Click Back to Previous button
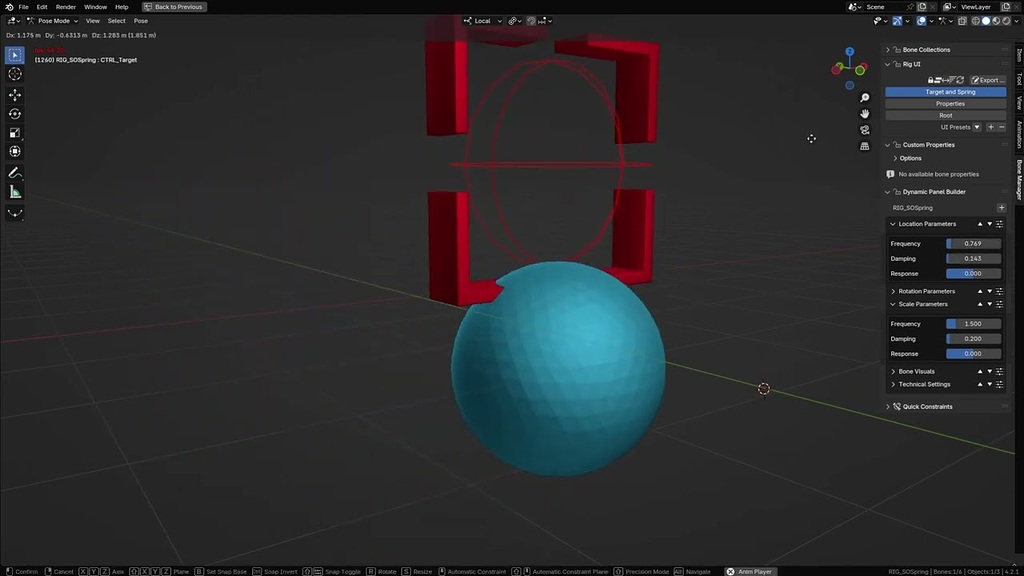This screenshot has width=1024, height=576. pos(174,7)
